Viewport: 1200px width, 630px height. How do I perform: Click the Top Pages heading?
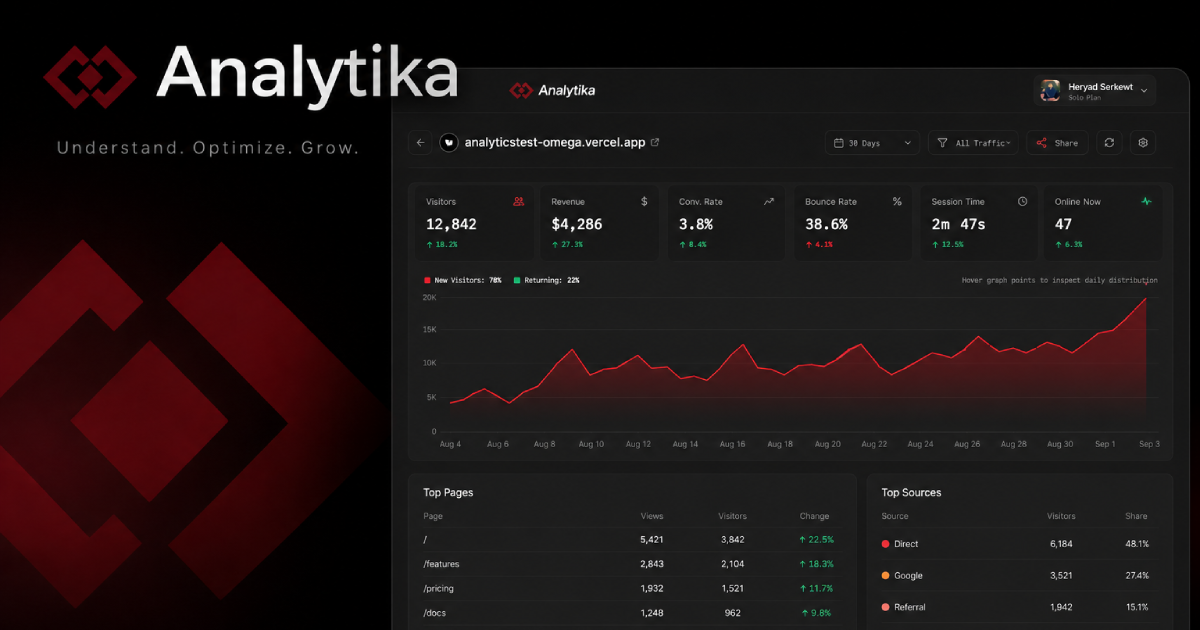coord(448,492)
